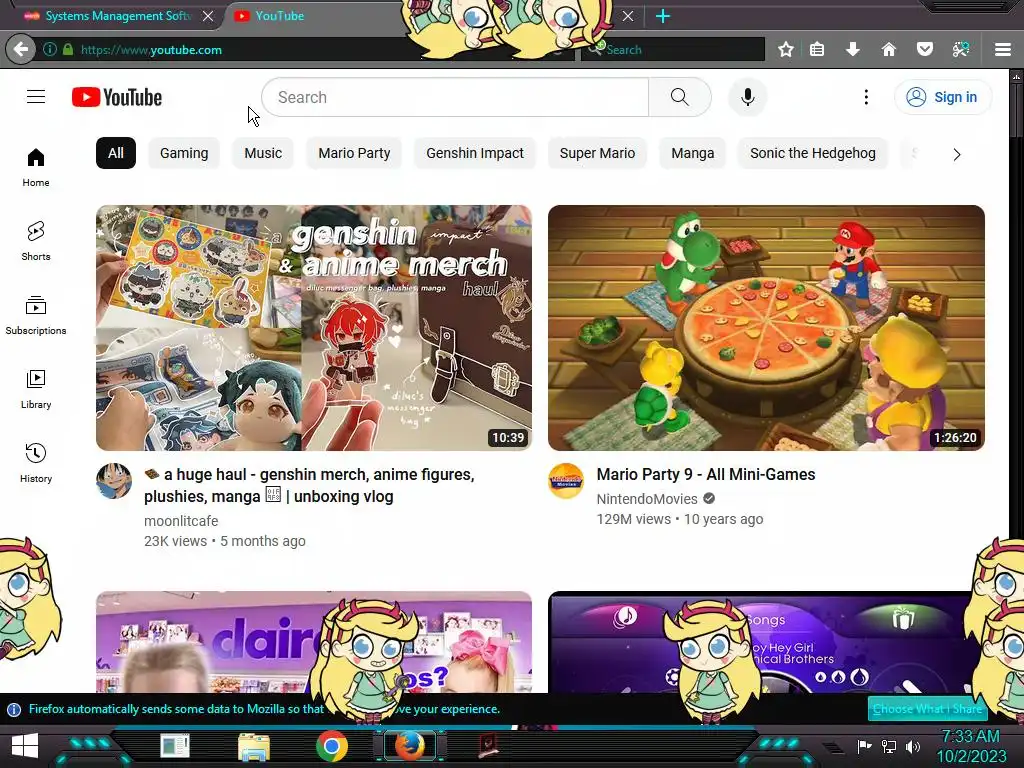
Task: Click the YouTube logo
Action: click(117, 97)
